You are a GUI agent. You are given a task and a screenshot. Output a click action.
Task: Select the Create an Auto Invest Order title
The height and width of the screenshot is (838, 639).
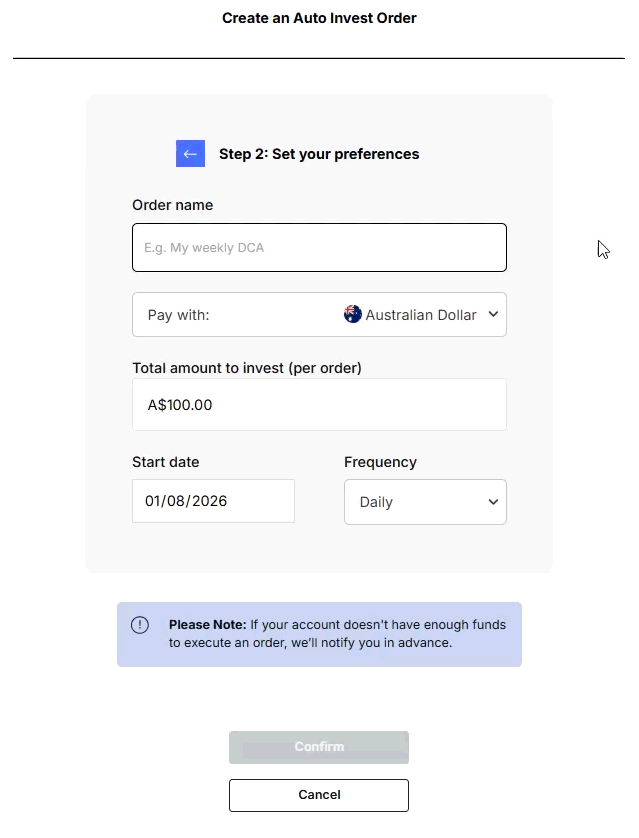coord(319,18)
